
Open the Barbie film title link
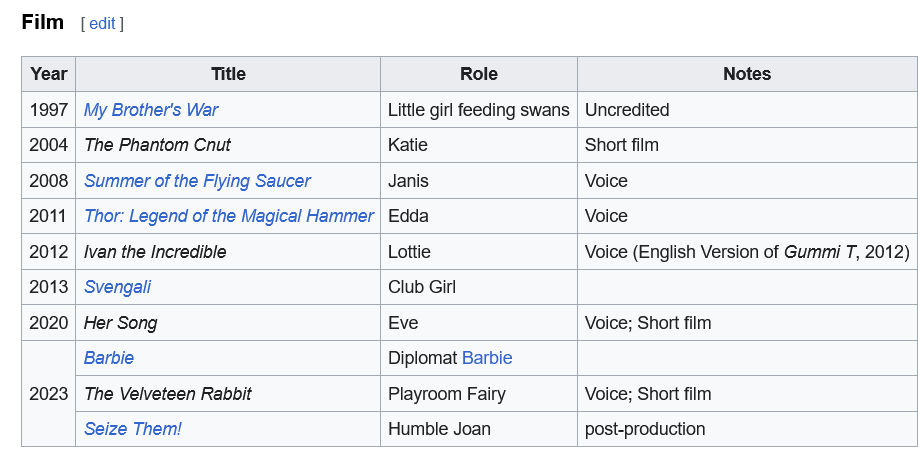click(108, 358)
